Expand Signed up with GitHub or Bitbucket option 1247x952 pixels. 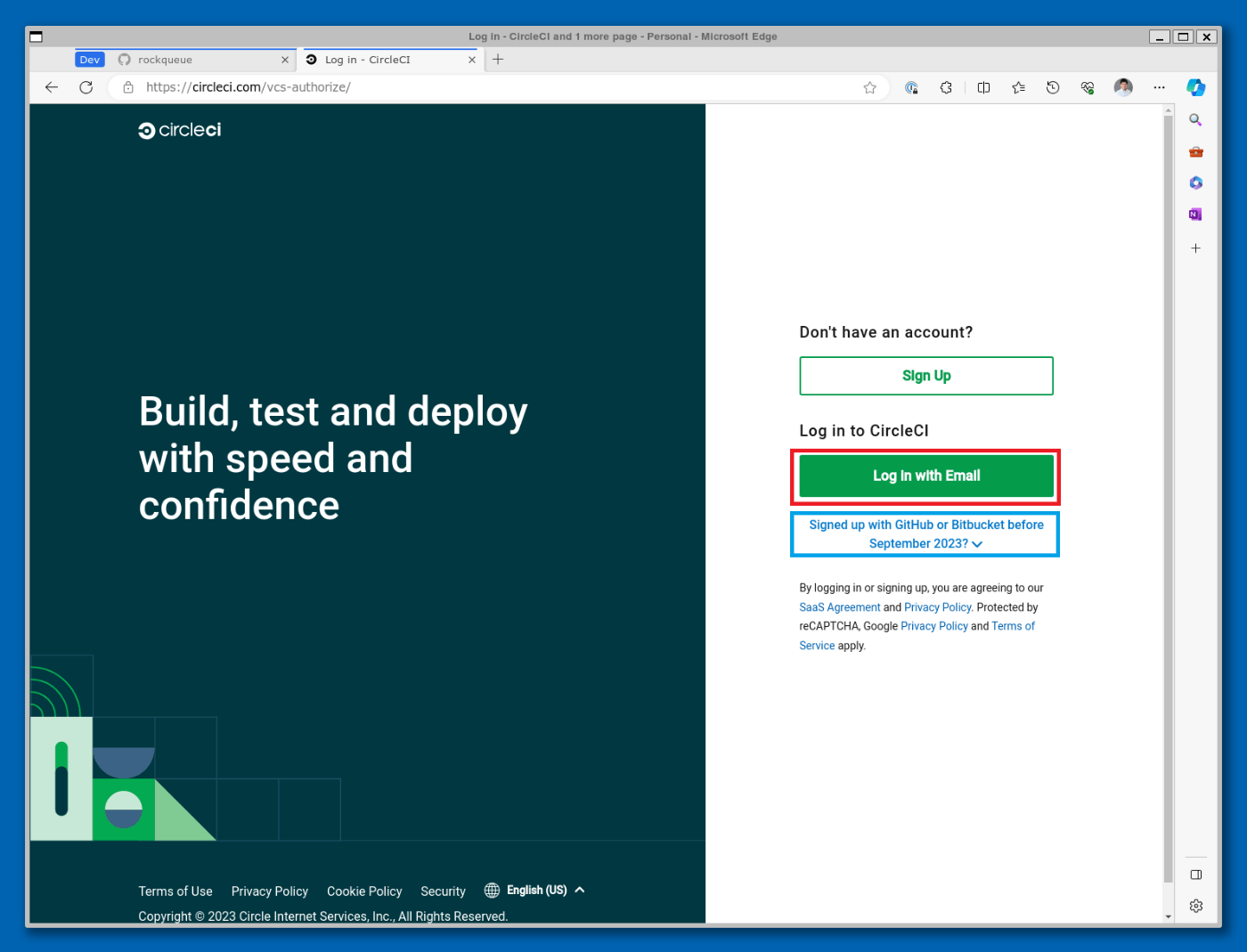point(925,534)
